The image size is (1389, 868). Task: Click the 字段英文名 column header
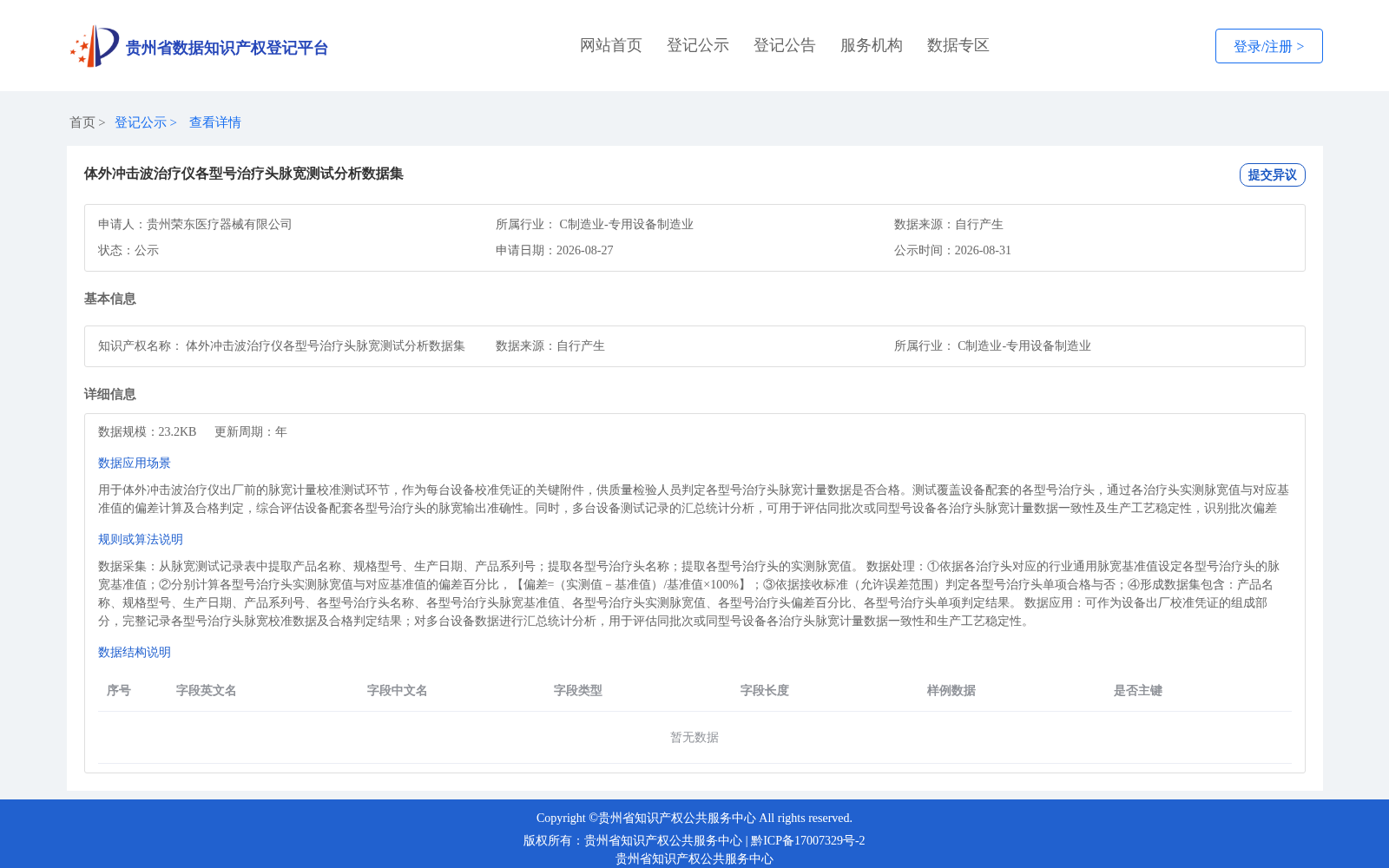click(207, 691)
